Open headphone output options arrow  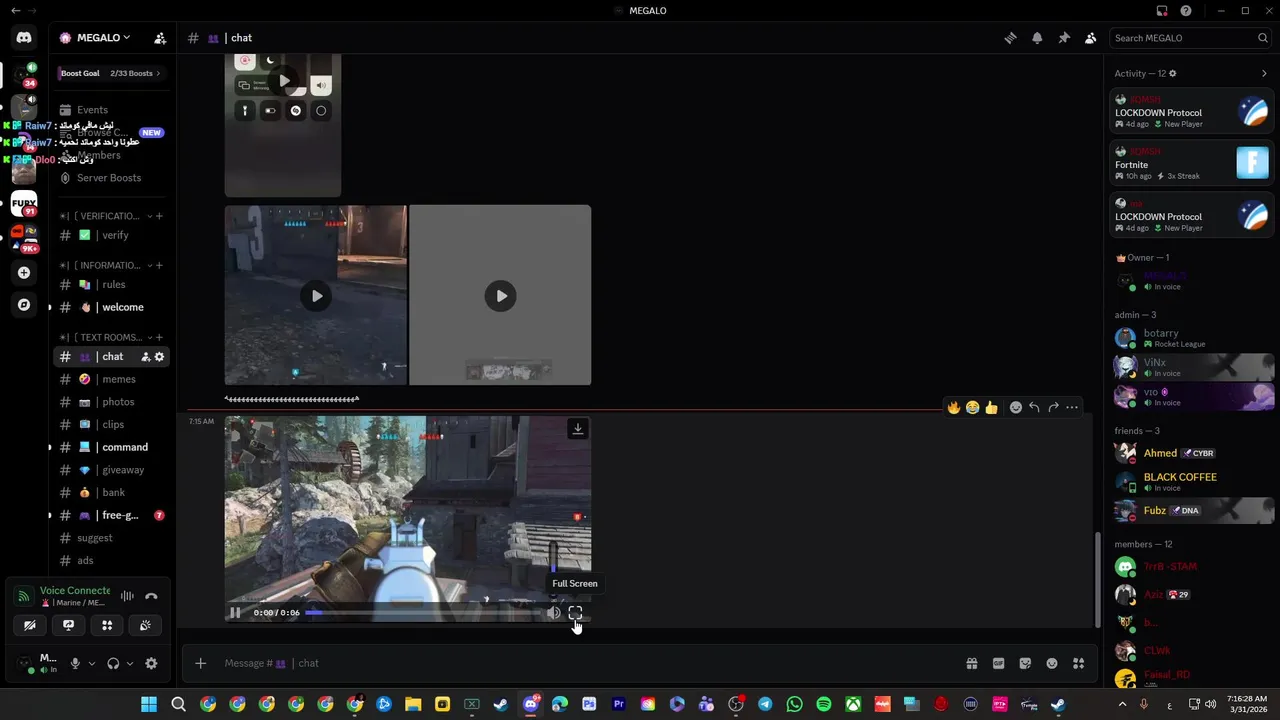coord(130,663)
